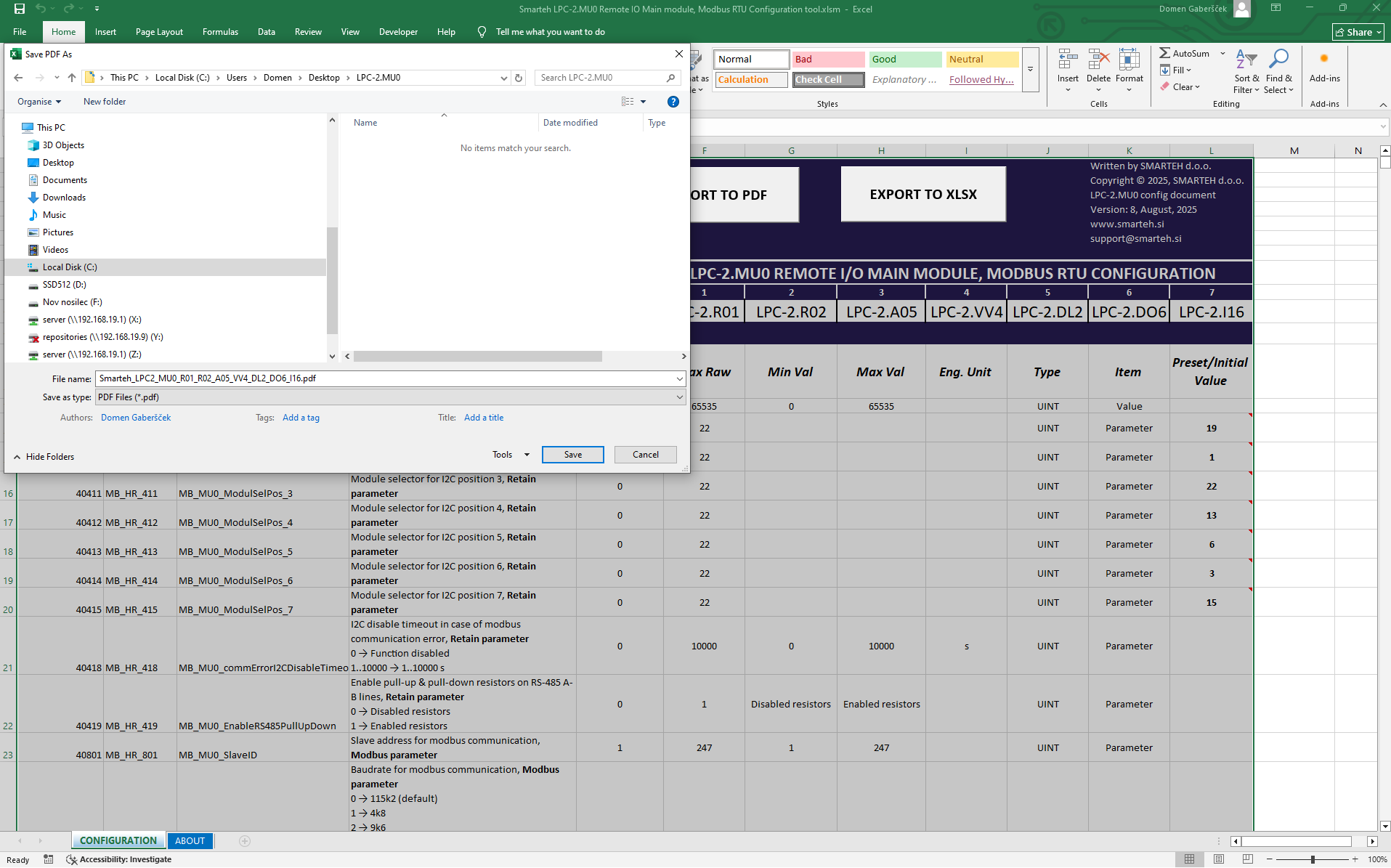Click the Delete cells icon
Screen dimensions: 1391x868
1098,60
